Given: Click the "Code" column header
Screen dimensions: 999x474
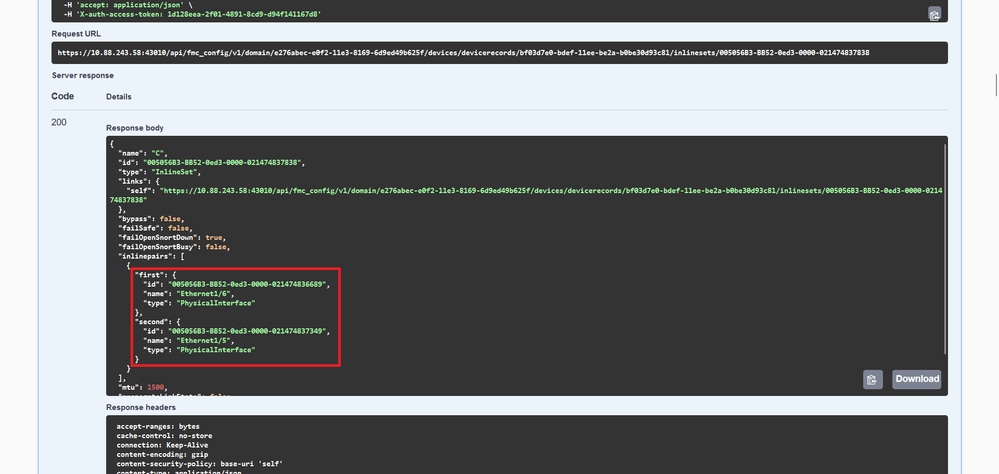Looking at the screenshot, I should tap(62, 96).
